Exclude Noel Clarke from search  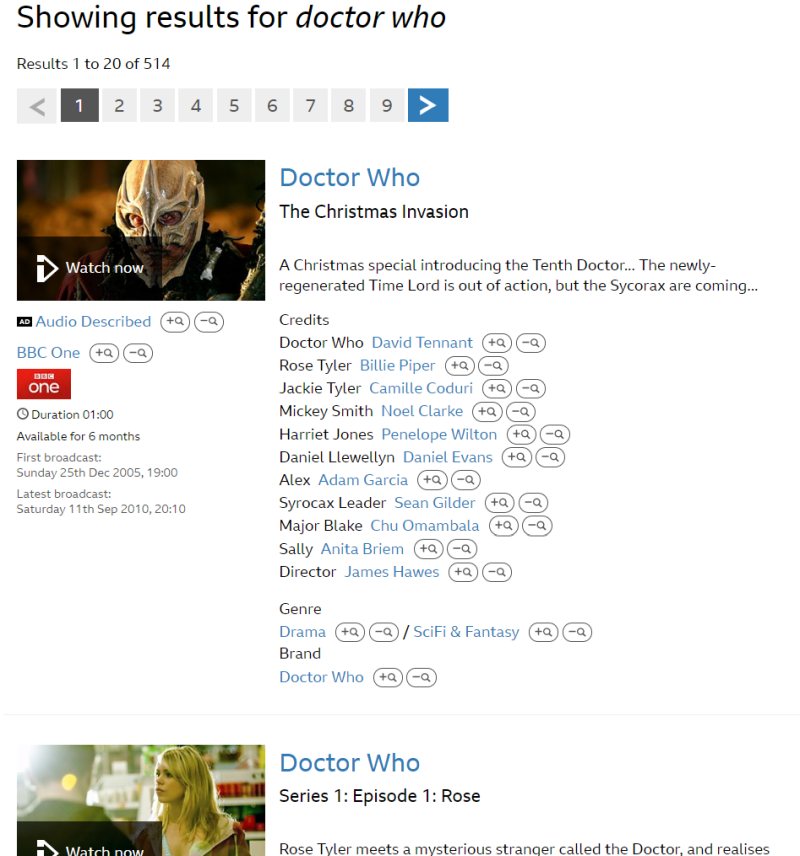pyautogui.click(x=520, y=411)
